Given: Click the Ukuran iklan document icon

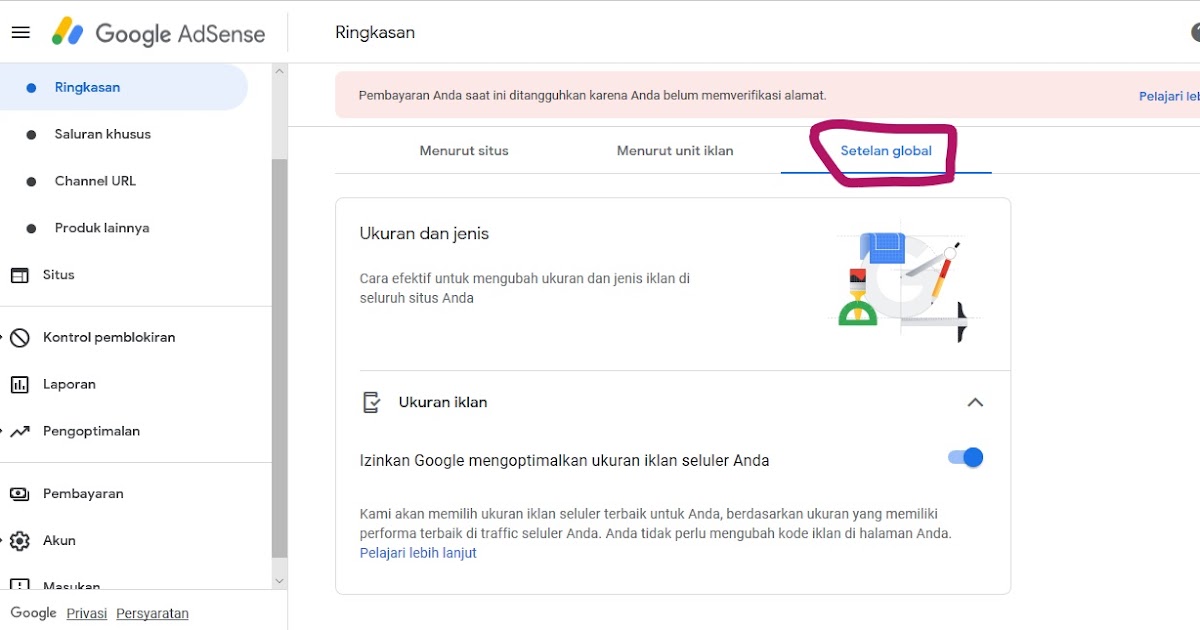Looking at the screenshot, I should [371, 401].
